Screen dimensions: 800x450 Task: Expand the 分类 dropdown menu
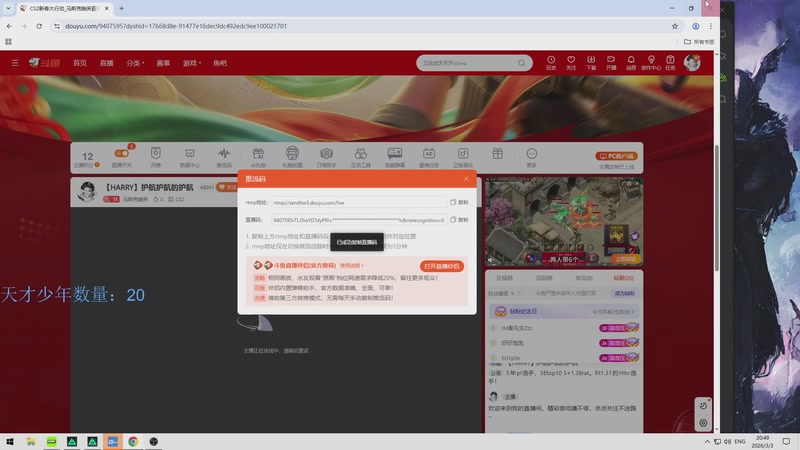(x=135, y=63)
